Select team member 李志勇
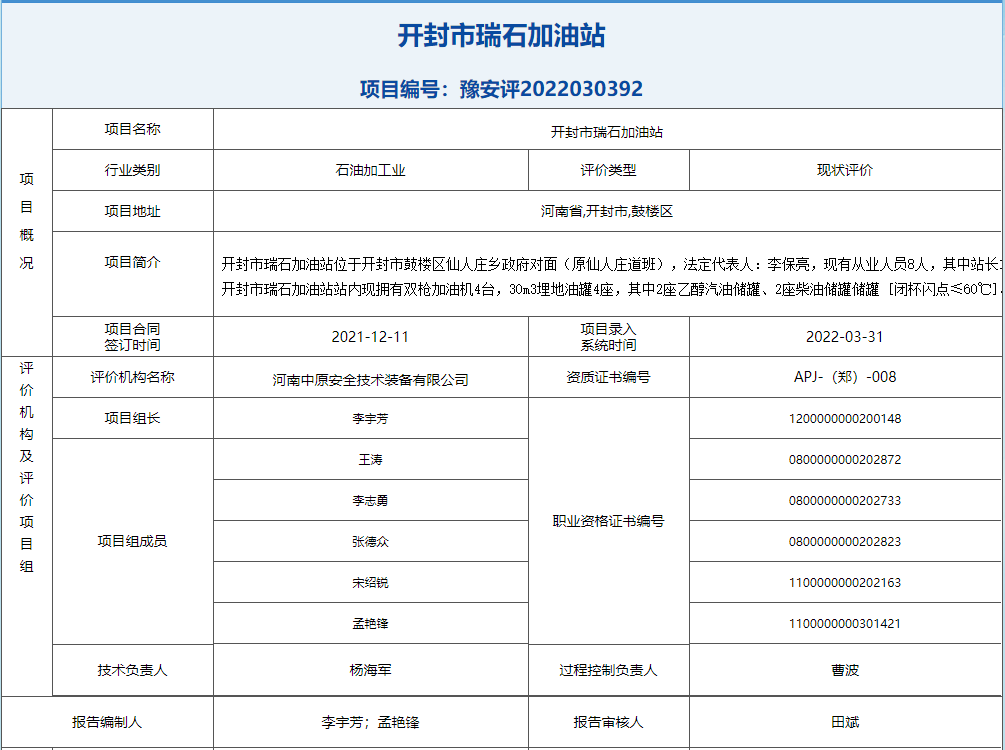1005x750 pixels. click(370, 501)
